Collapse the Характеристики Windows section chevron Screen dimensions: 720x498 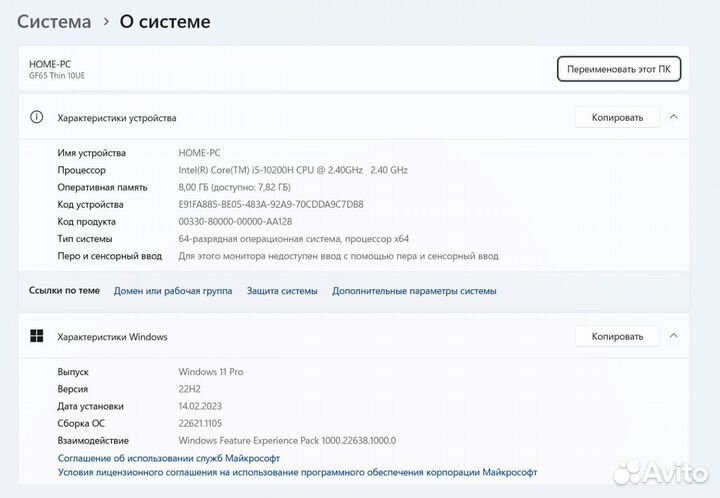pyautogui.click(x=673, y=336)
